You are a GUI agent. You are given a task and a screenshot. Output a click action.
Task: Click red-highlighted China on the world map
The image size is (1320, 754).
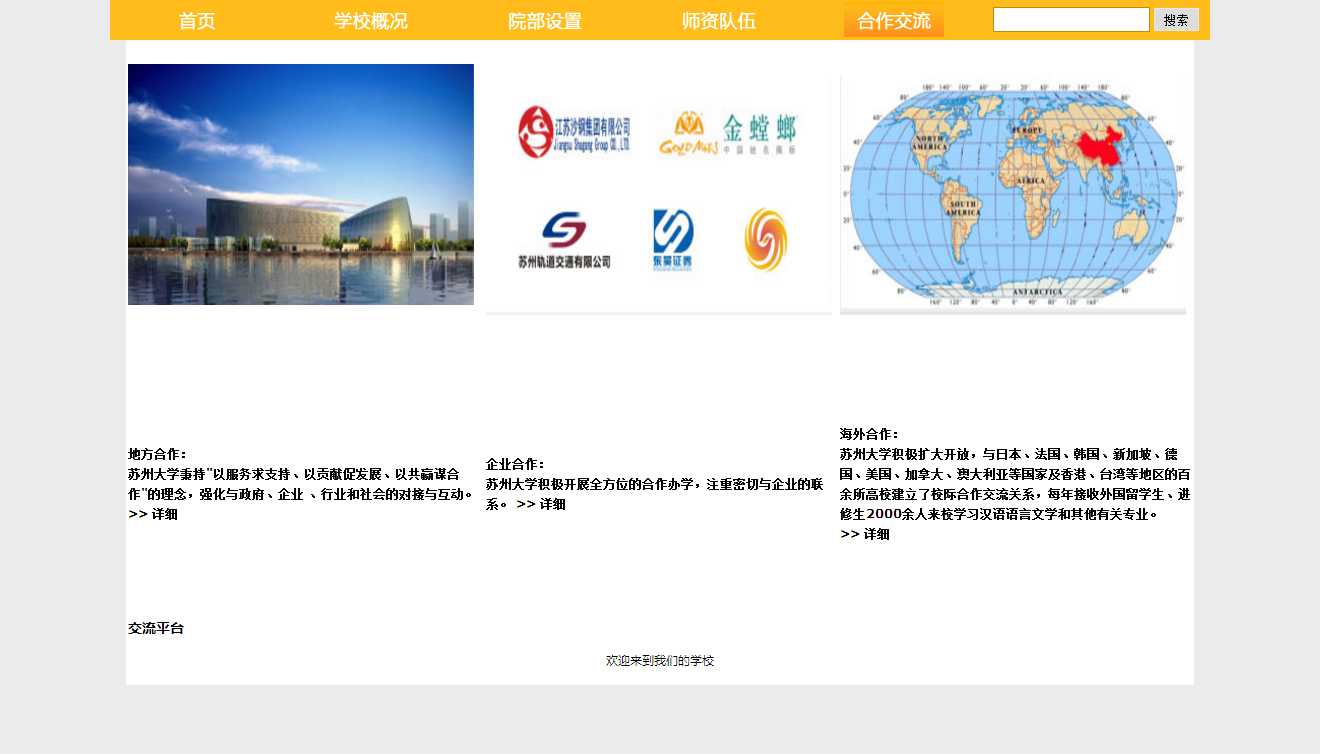[1100, 148]
